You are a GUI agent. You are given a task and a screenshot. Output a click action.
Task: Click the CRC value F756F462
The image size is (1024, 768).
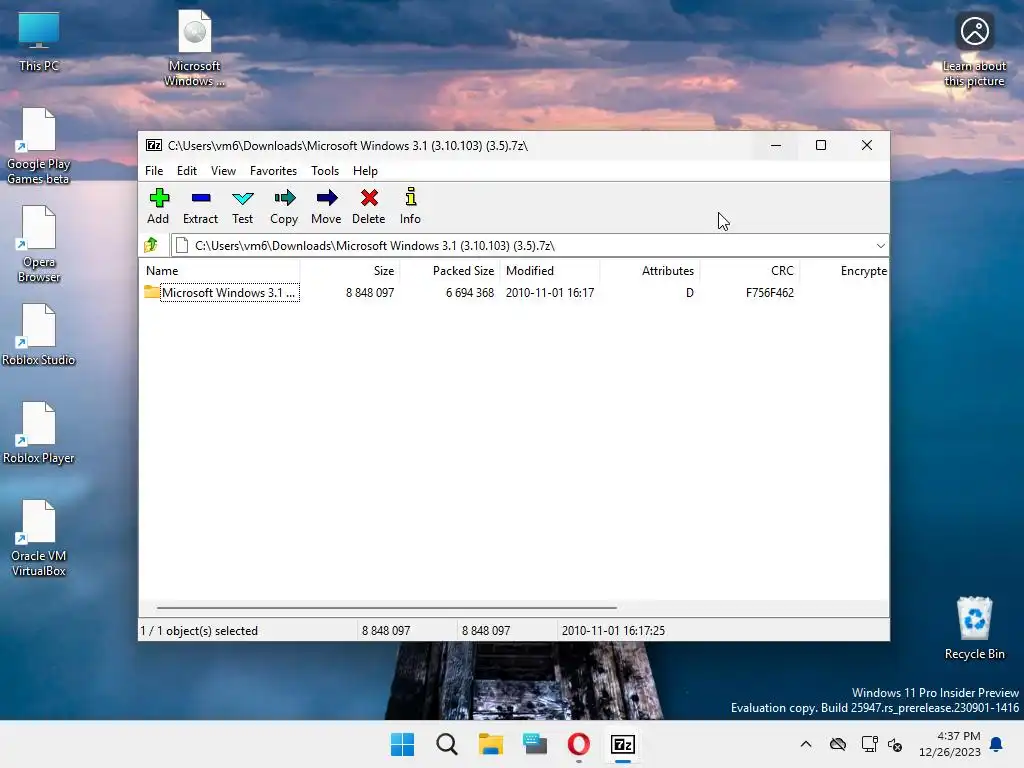(x=770, y=293)
